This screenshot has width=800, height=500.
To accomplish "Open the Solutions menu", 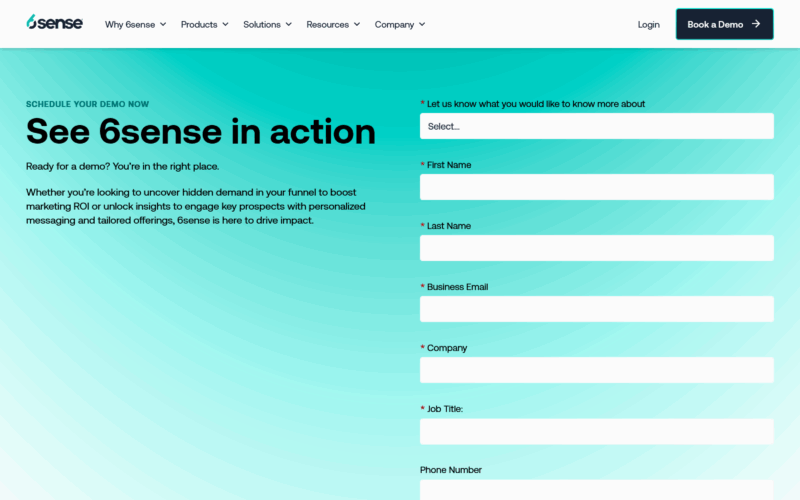I will pos(267,24).
